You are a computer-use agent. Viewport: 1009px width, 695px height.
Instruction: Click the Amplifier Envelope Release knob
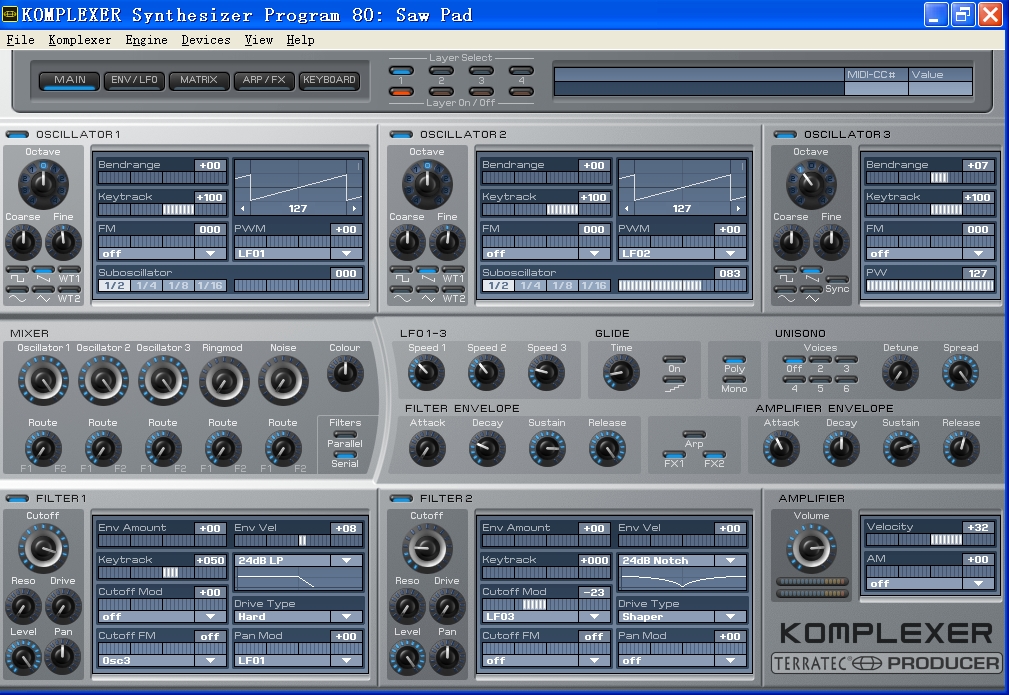(x=961, y=448)
